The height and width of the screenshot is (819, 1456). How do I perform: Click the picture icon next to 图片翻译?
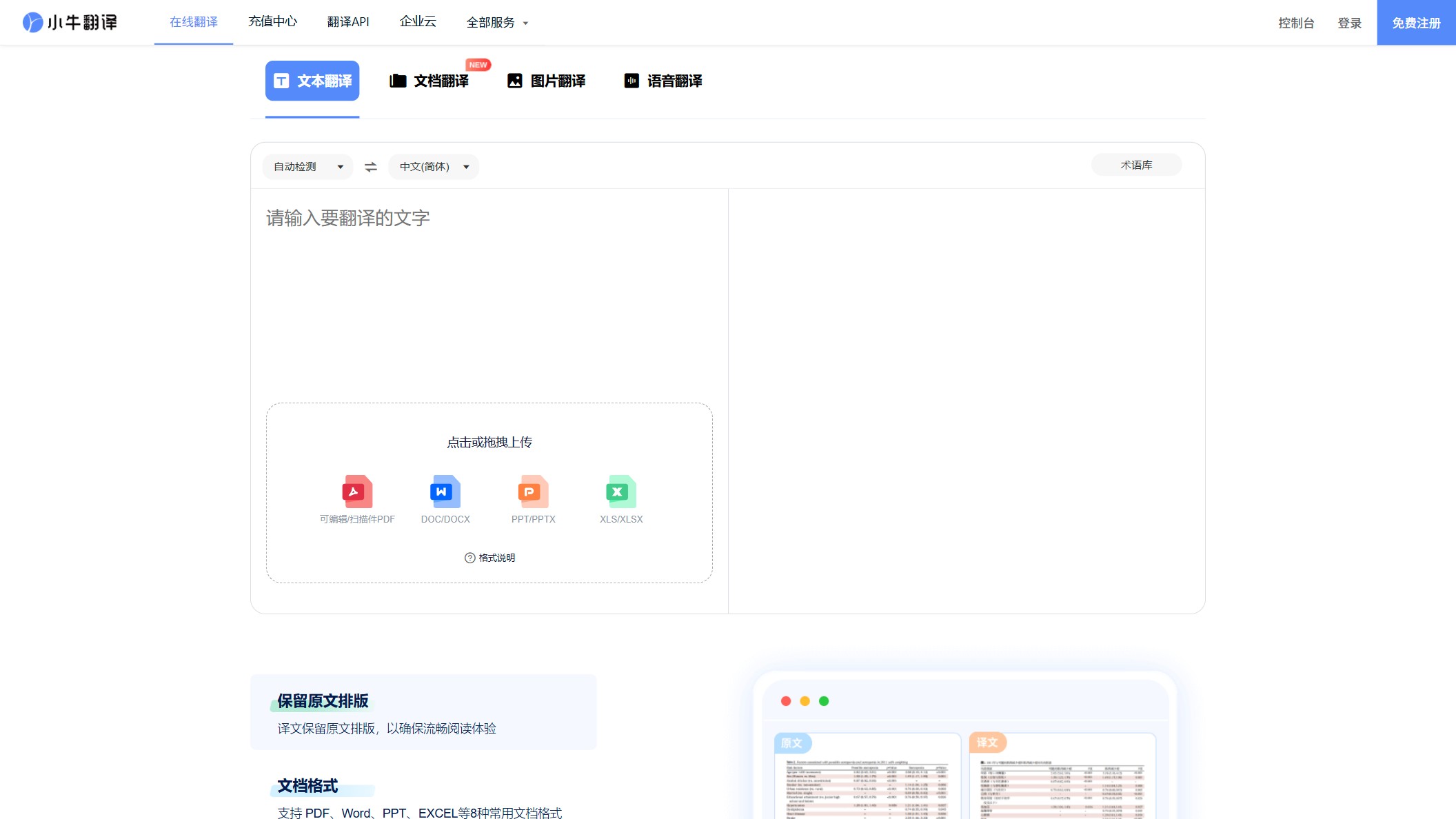514,81
